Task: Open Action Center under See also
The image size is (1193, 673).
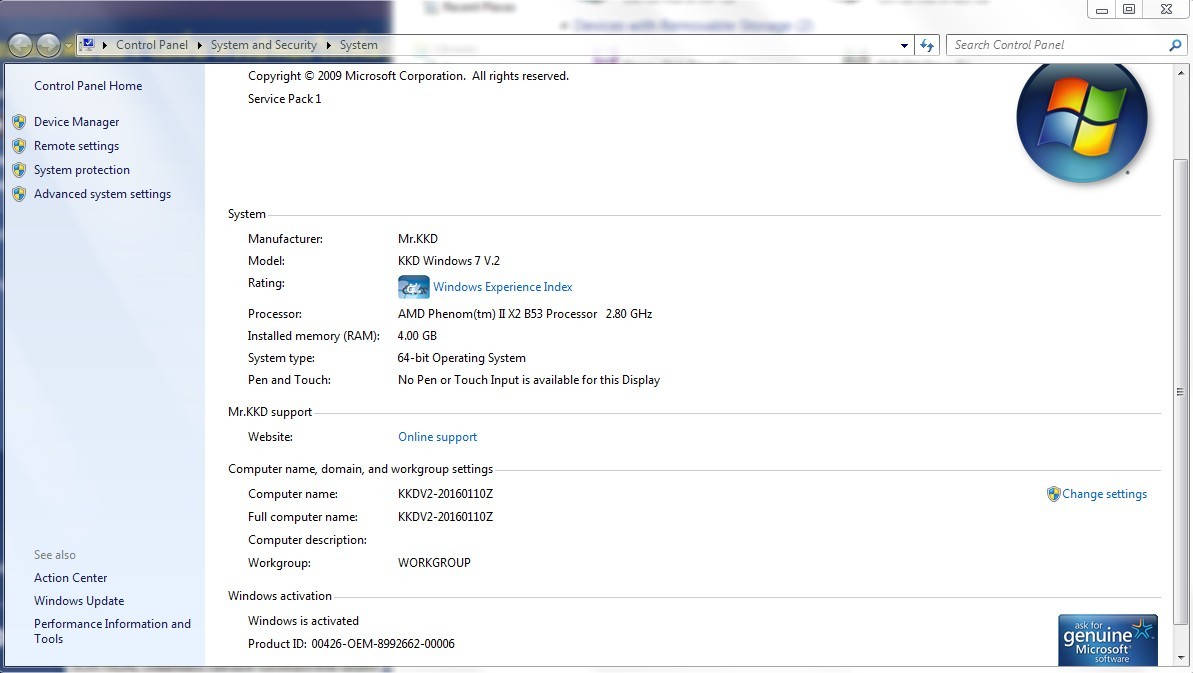Action: coord(71,578)
